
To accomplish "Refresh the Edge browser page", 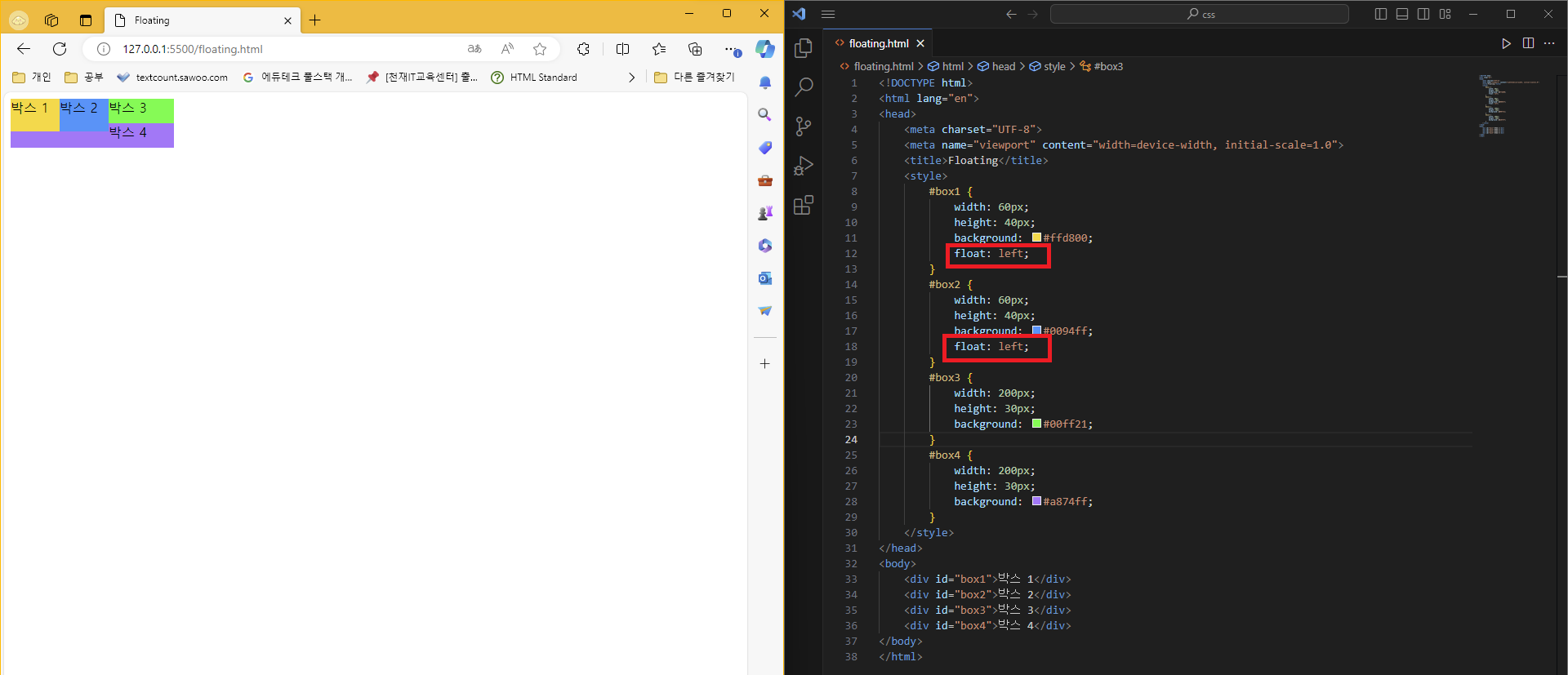I will [x=60, y=49].
